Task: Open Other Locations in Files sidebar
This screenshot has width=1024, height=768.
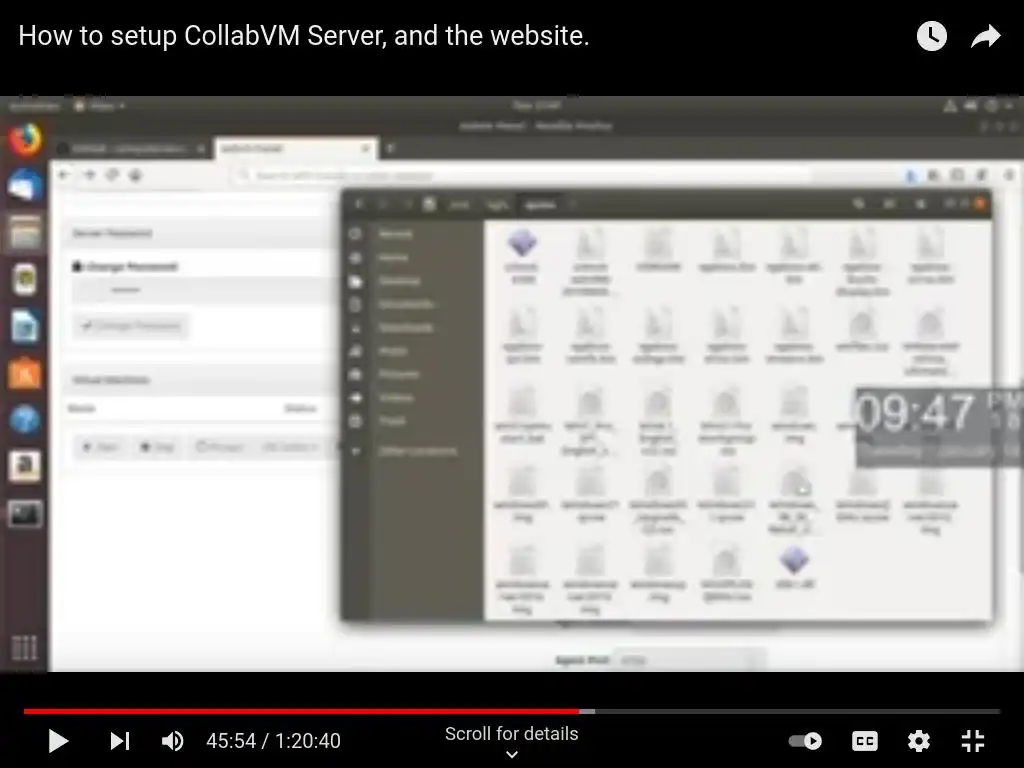Action: 417,451
